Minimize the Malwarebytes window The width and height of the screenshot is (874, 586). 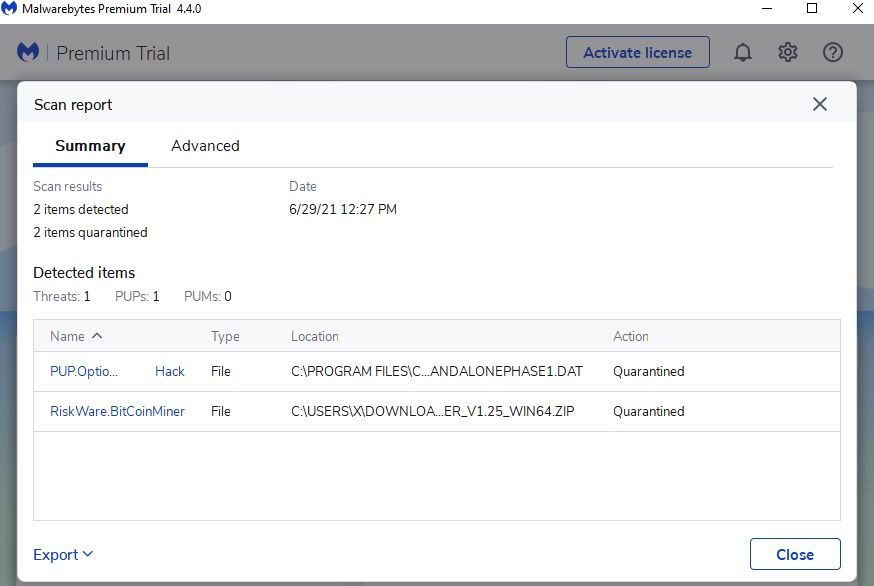click(x=767, y=8)
